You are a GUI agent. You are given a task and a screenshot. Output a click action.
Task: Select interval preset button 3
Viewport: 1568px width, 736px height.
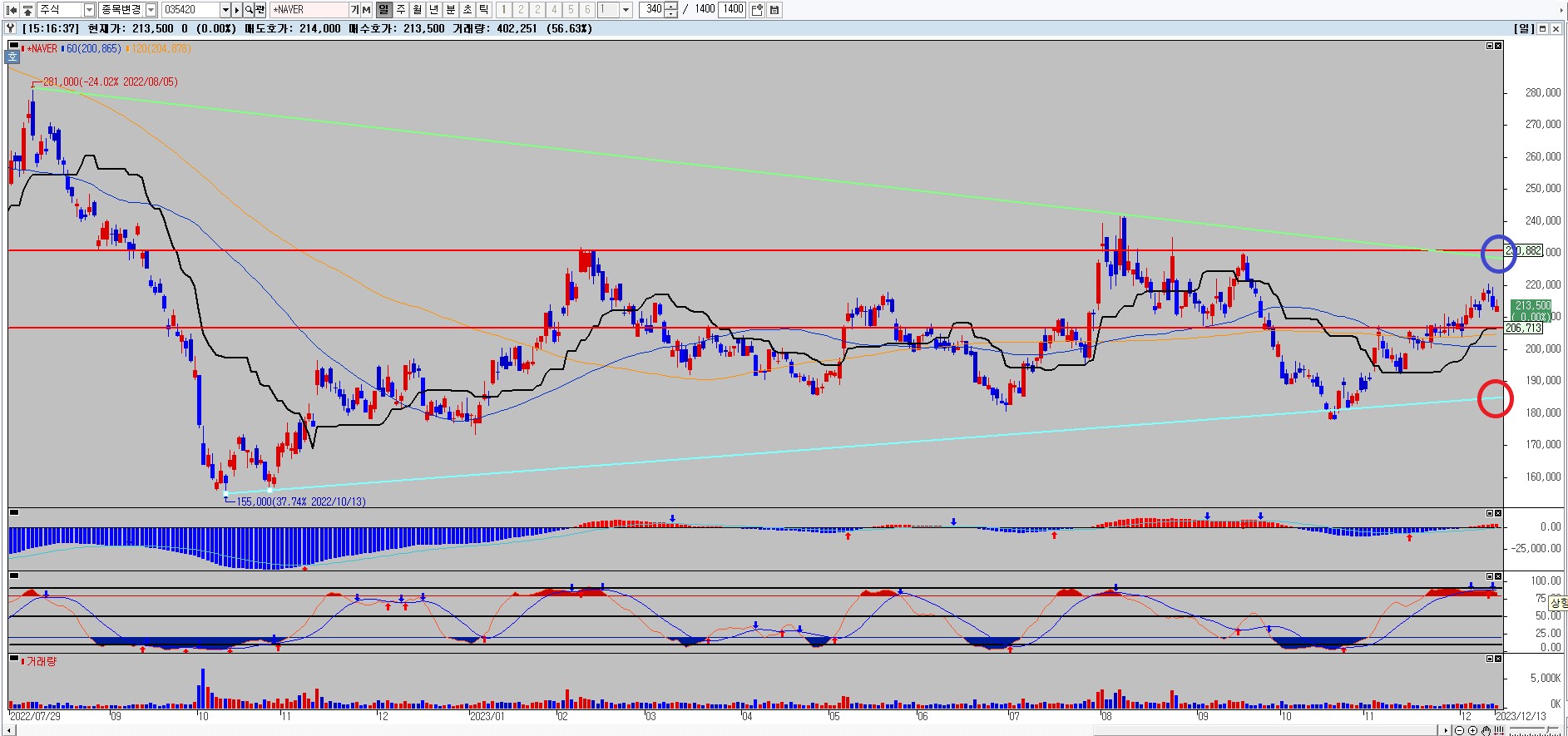pyautogui.click(x=537, y=10)
